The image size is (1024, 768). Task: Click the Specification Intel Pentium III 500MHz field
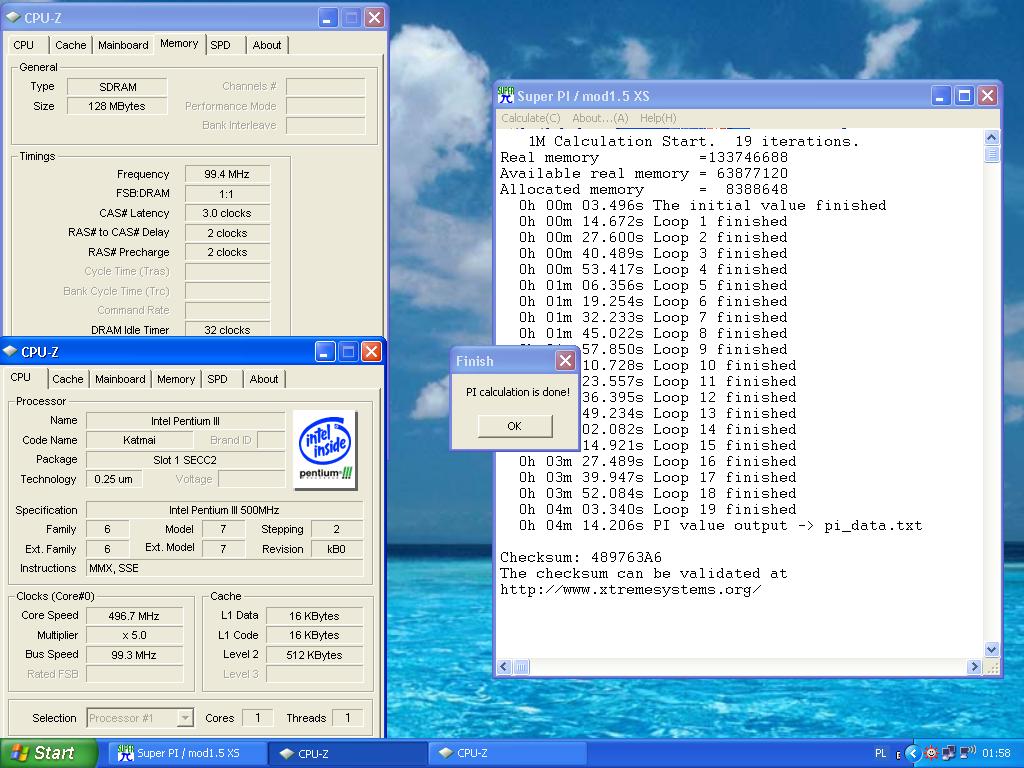[225, 510]
